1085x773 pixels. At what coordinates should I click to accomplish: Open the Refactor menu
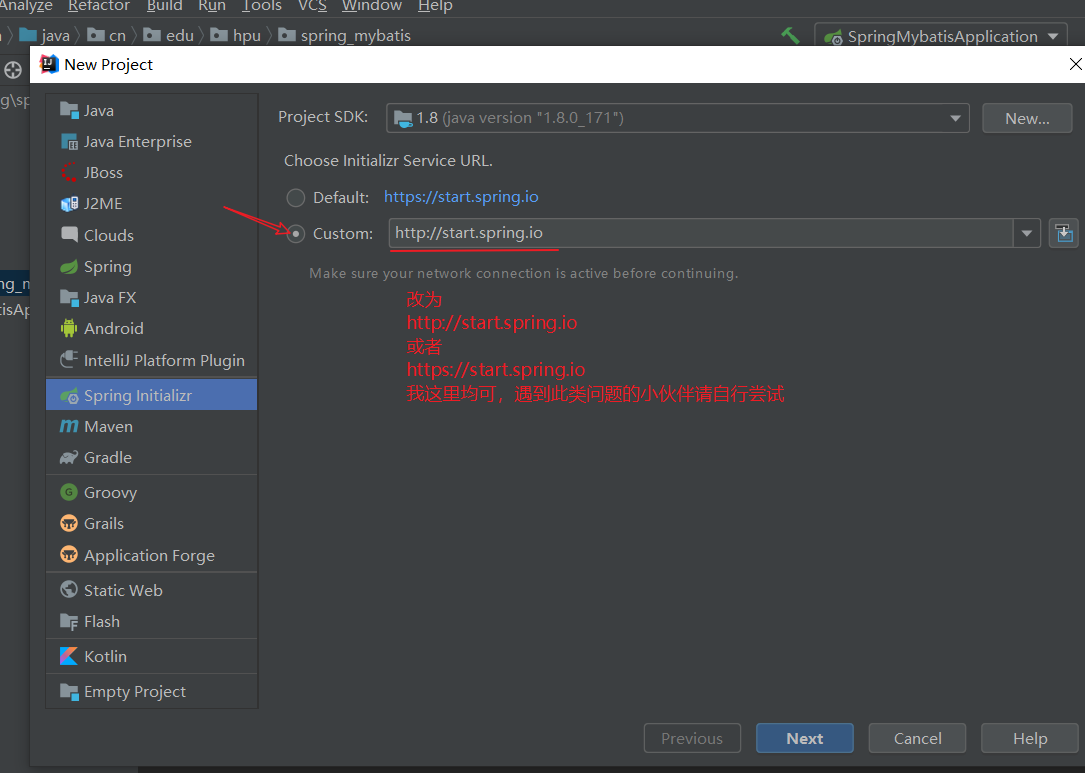pos(99,6)
